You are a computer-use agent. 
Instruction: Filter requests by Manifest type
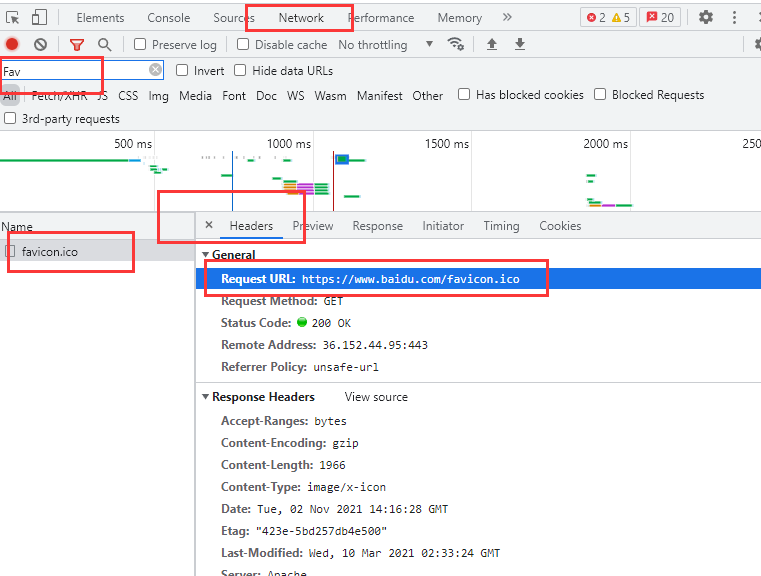click(x=380, y=96)
